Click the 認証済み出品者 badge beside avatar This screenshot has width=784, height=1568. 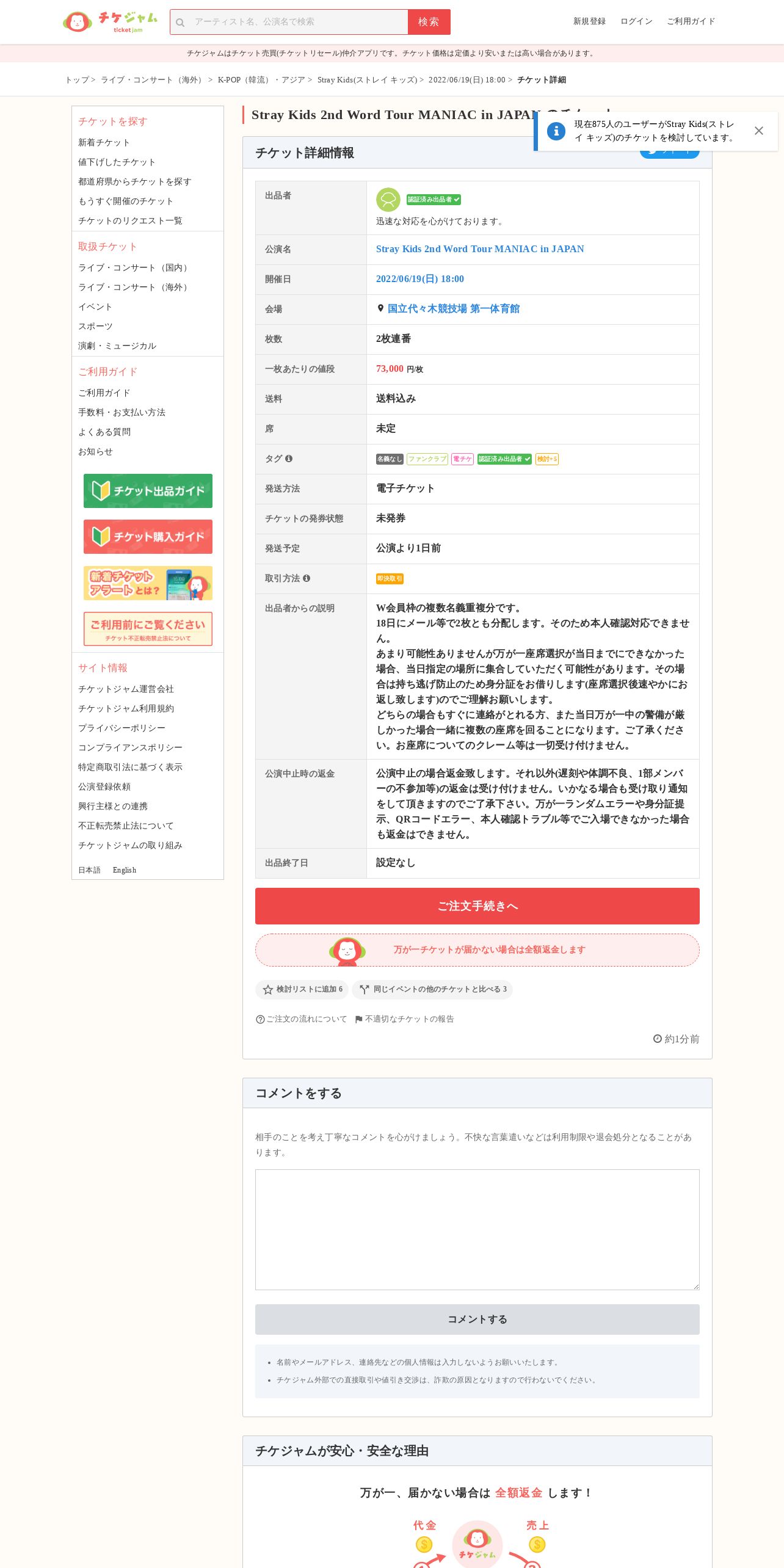point(434,200)
